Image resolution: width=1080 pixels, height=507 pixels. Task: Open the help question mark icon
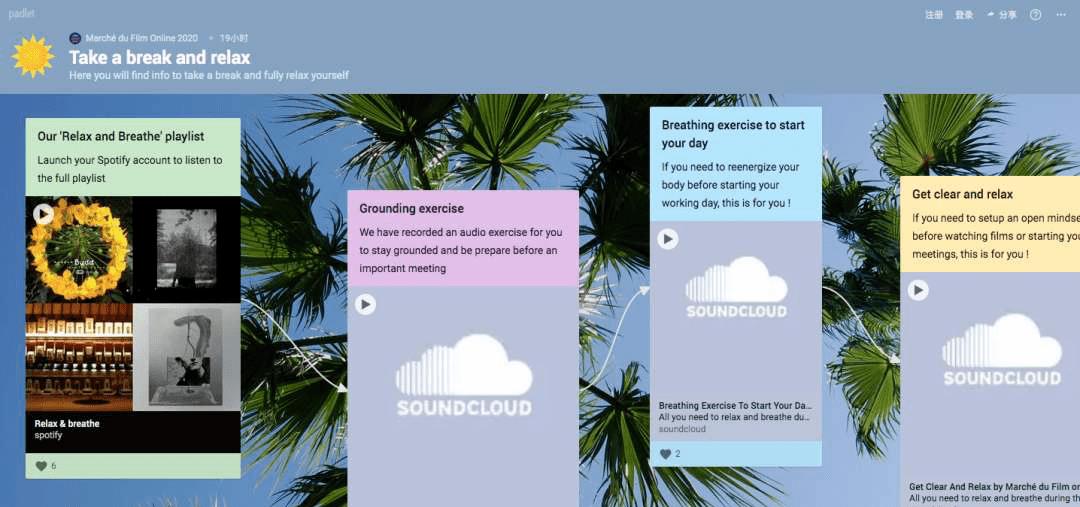1035,14
